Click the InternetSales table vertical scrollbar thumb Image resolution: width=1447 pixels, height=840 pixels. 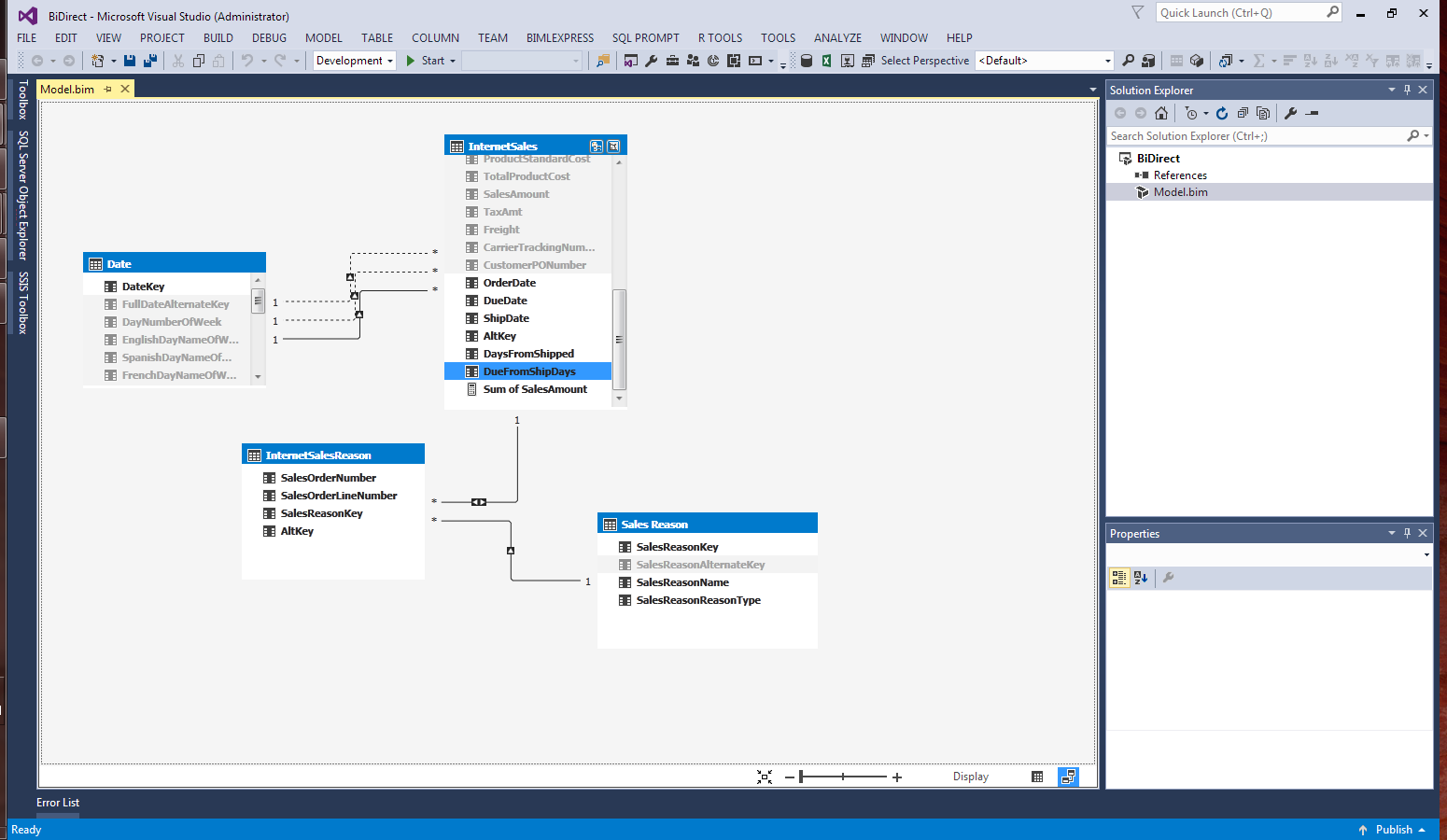click(x=619, y=340)
